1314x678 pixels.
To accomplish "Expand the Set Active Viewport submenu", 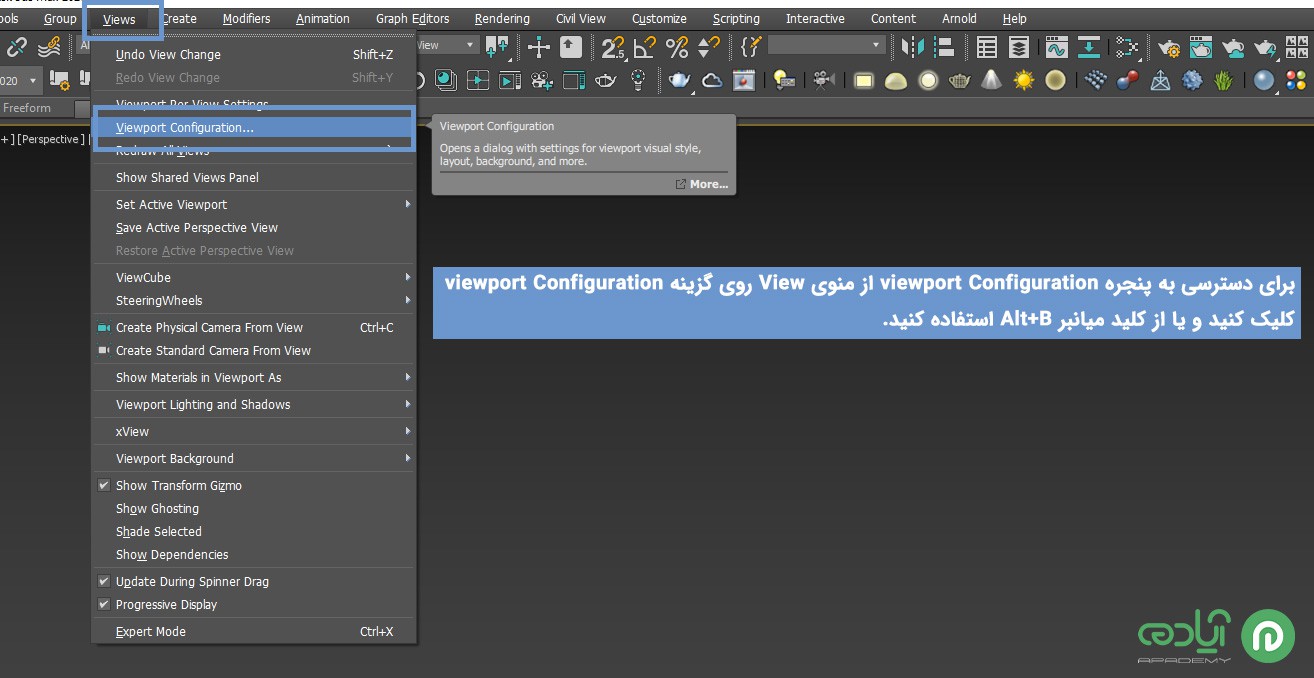I will tap(254, 204).
